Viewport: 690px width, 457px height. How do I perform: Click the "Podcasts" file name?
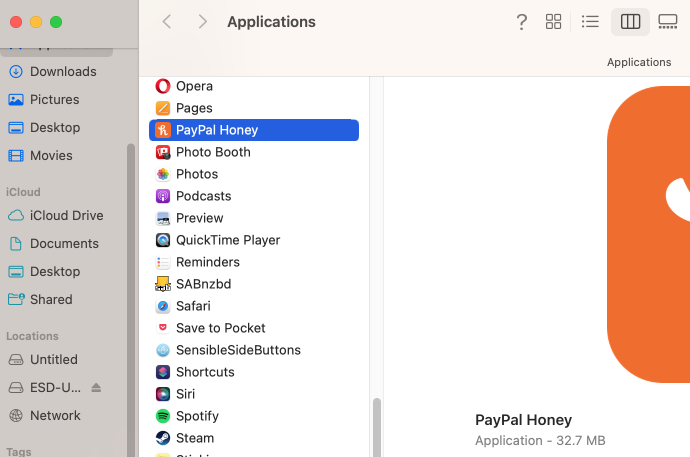[204, 196]
